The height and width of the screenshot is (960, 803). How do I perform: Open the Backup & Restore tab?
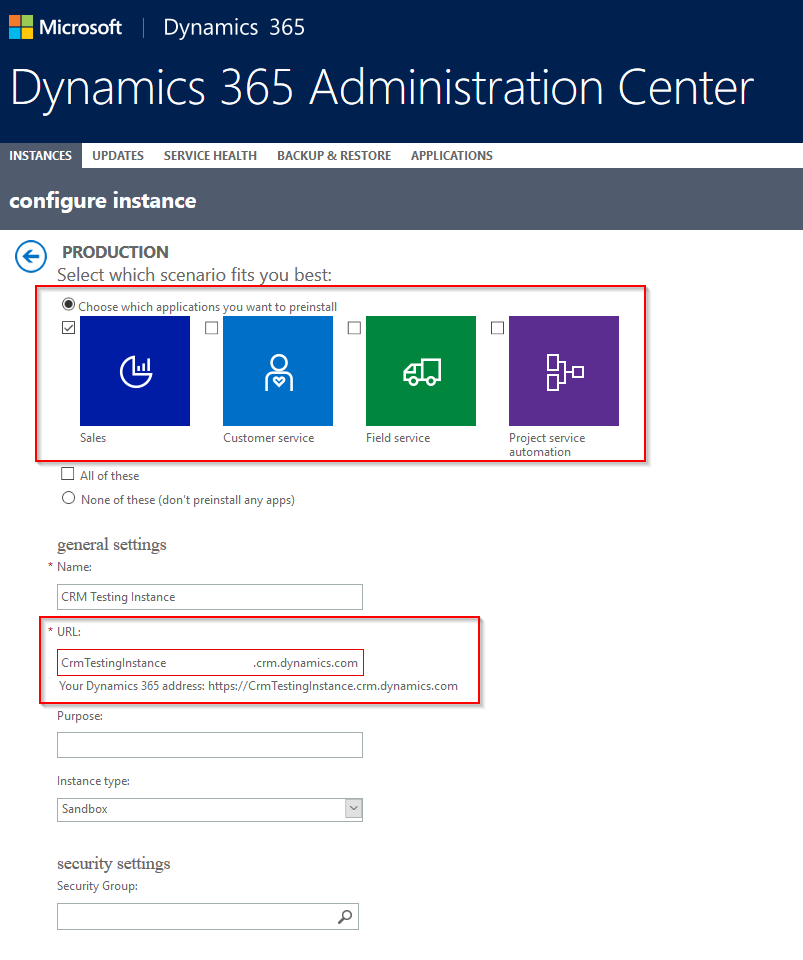point(334,156)
